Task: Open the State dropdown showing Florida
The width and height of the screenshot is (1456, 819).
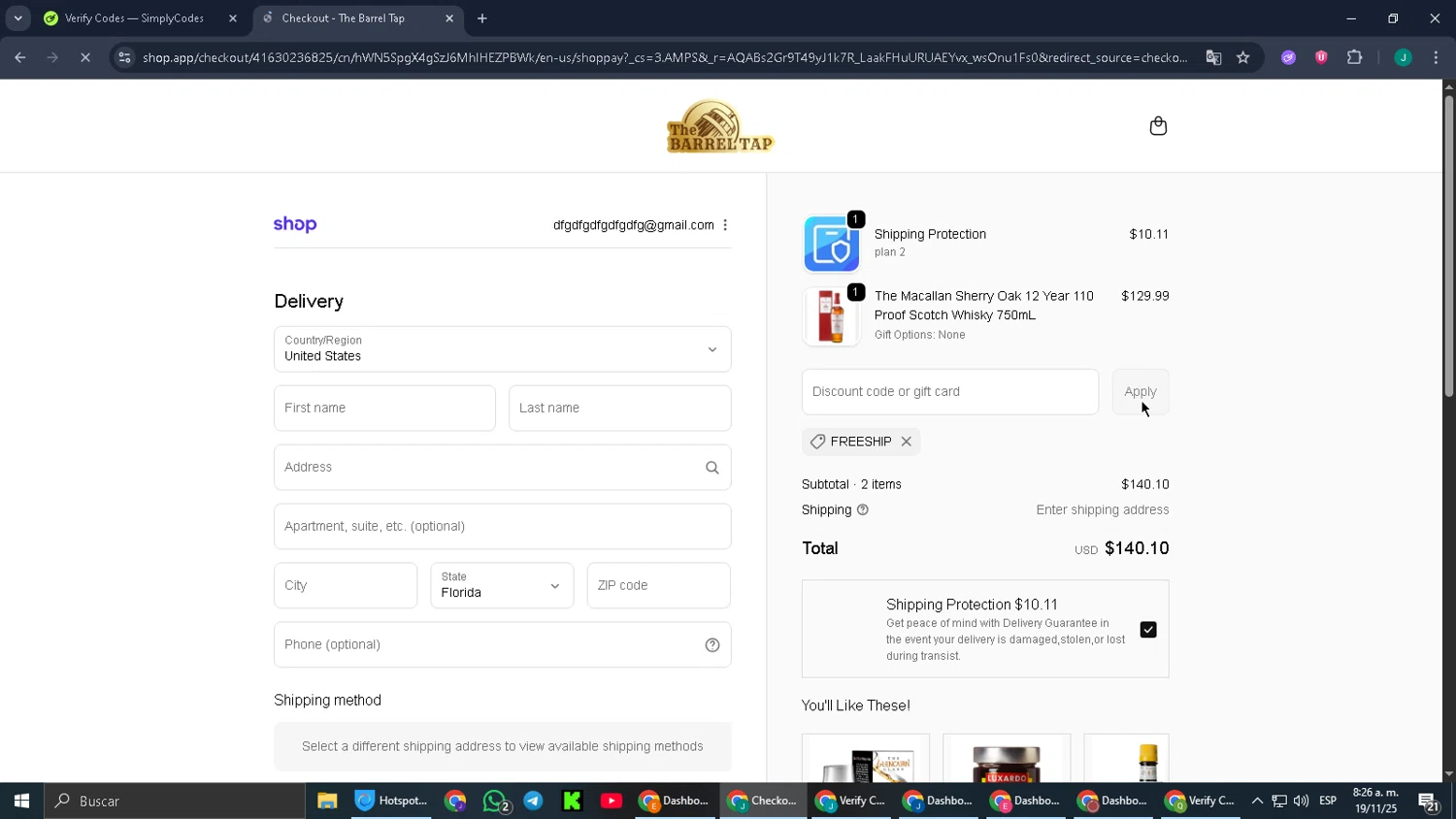Action: (x=502, y=586)
